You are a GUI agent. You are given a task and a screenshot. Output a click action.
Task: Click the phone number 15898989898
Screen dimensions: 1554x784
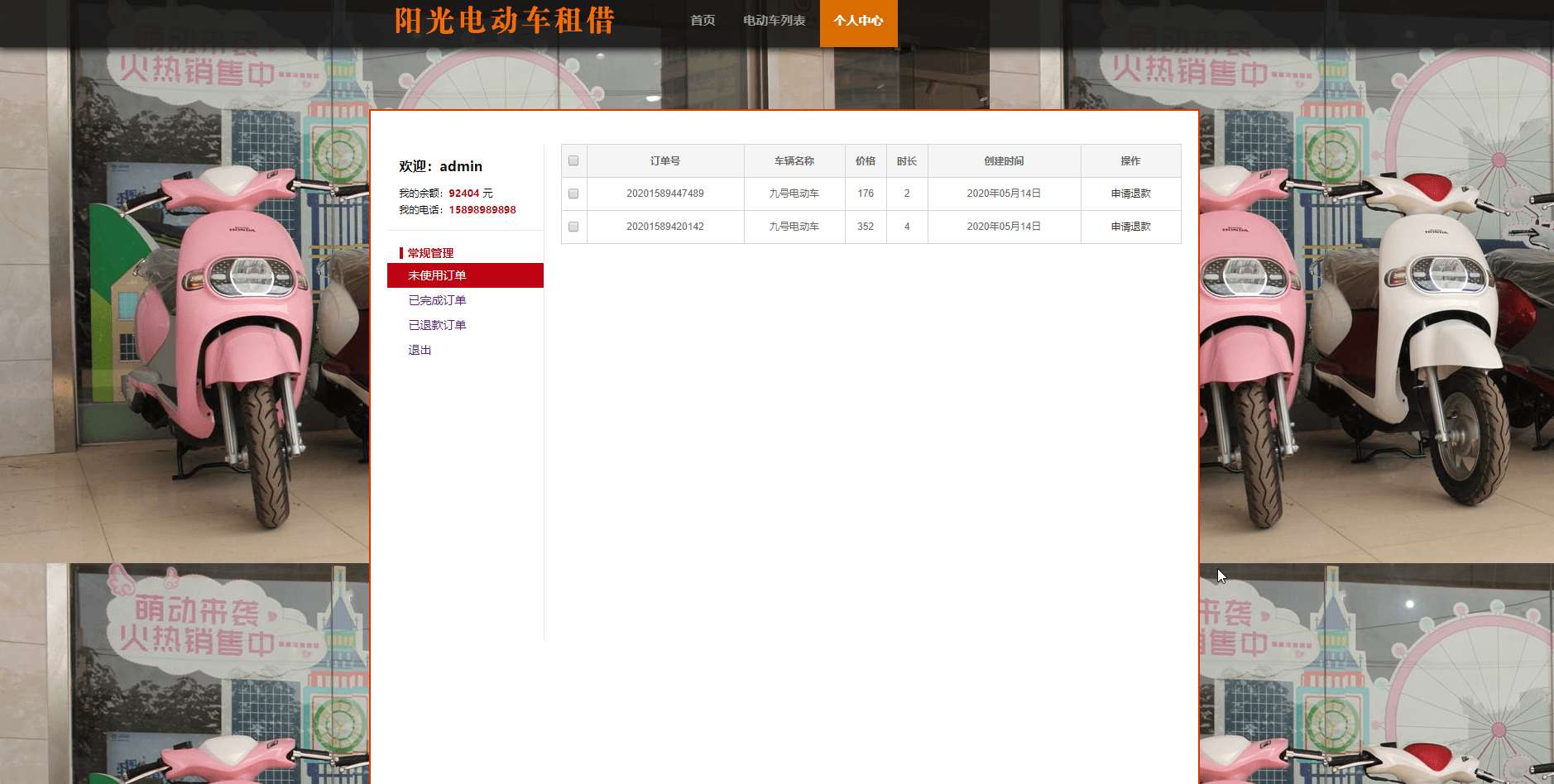(482, 210)
